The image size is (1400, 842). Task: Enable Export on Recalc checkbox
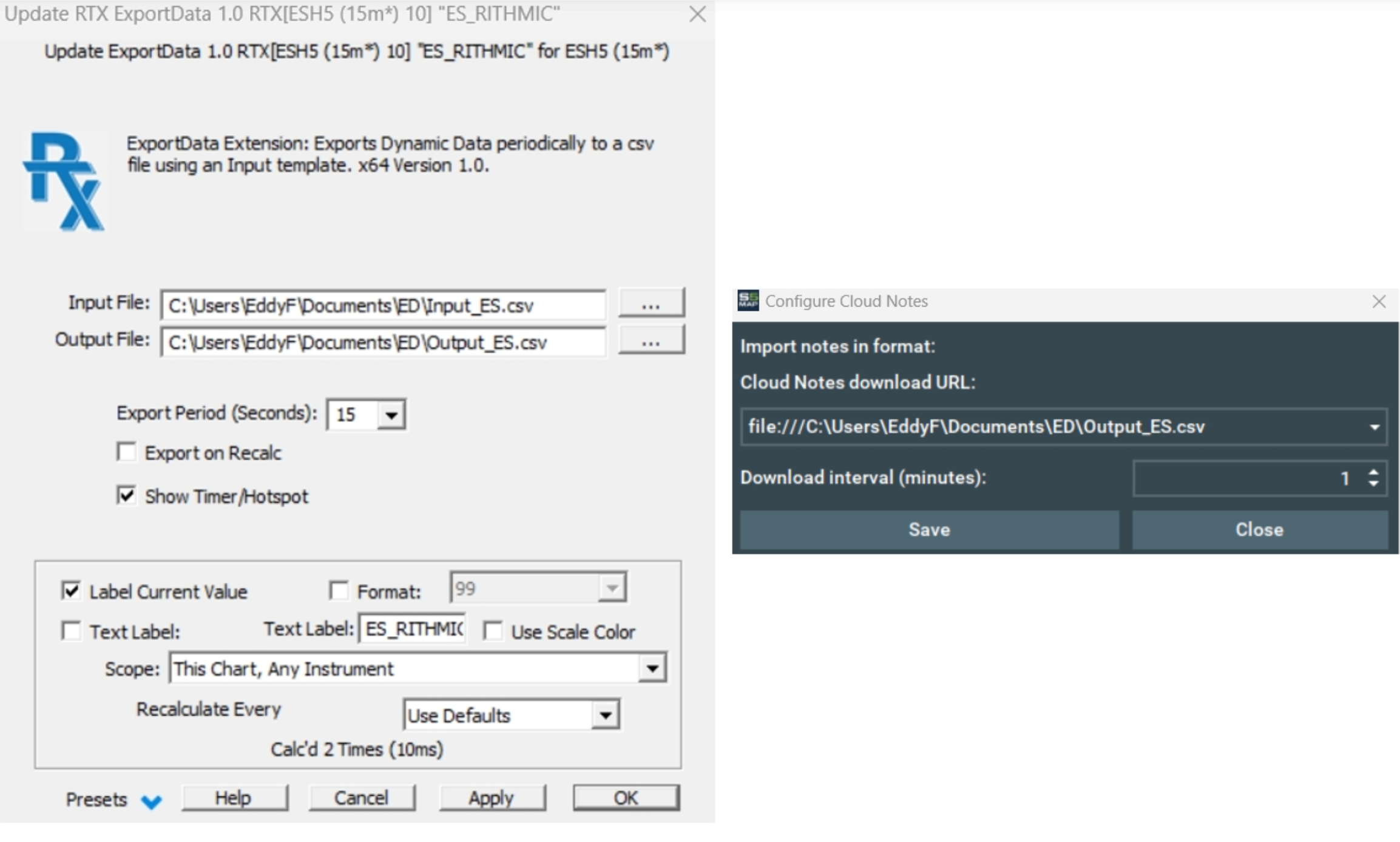126,452
